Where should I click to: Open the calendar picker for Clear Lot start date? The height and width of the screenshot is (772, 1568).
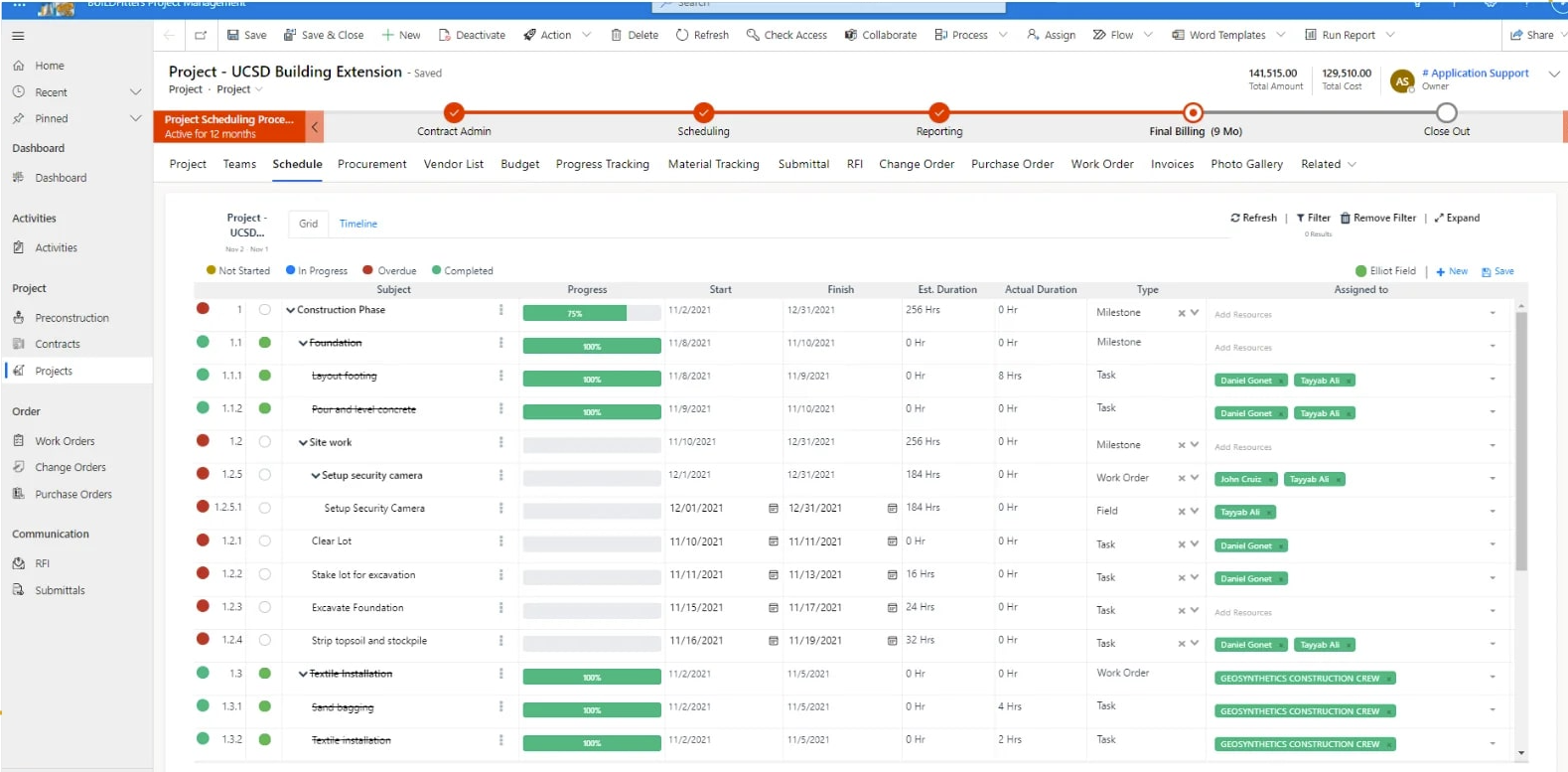click(x=774, y=541)
